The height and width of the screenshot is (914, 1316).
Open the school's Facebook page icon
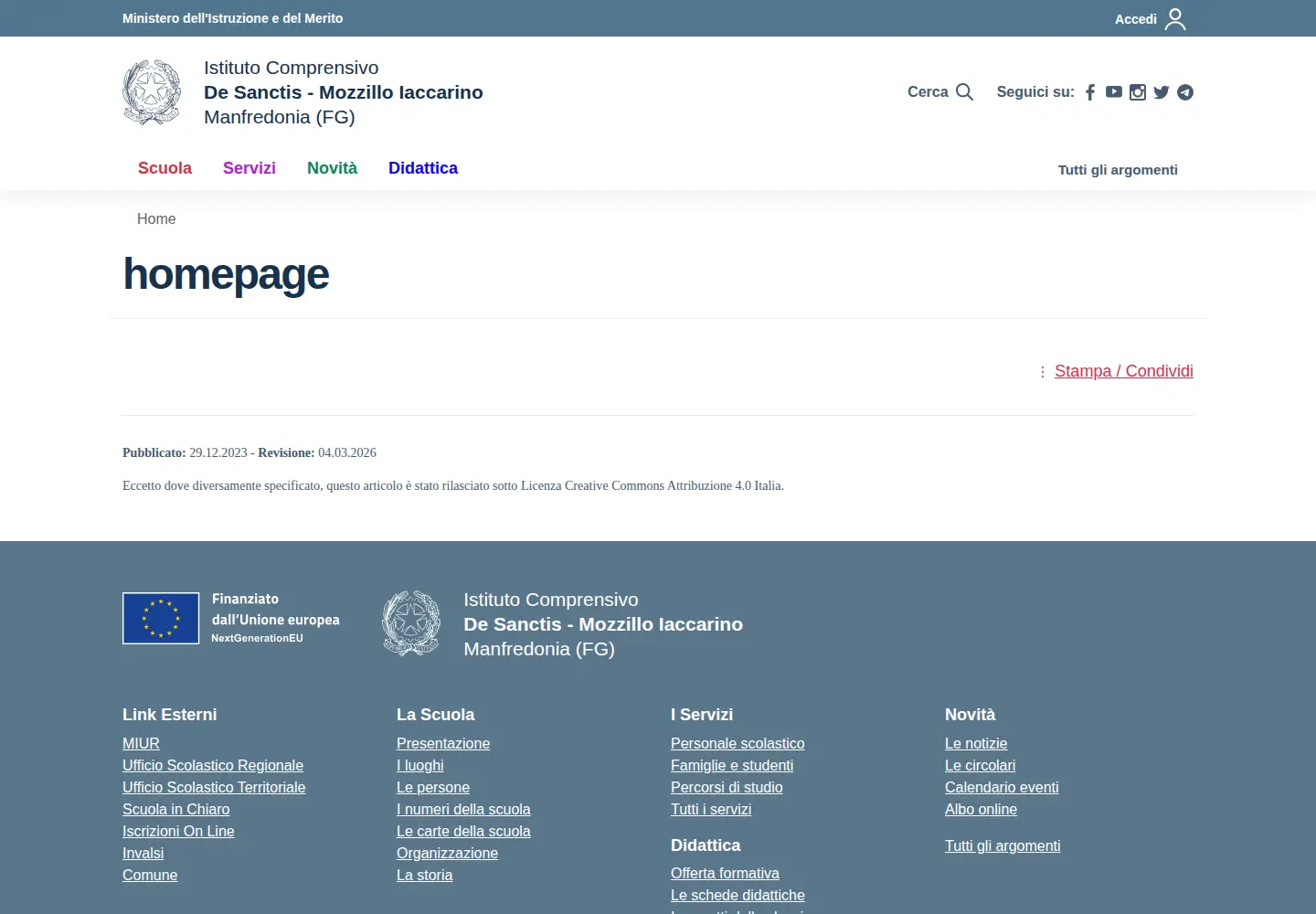coord(1090,92)
